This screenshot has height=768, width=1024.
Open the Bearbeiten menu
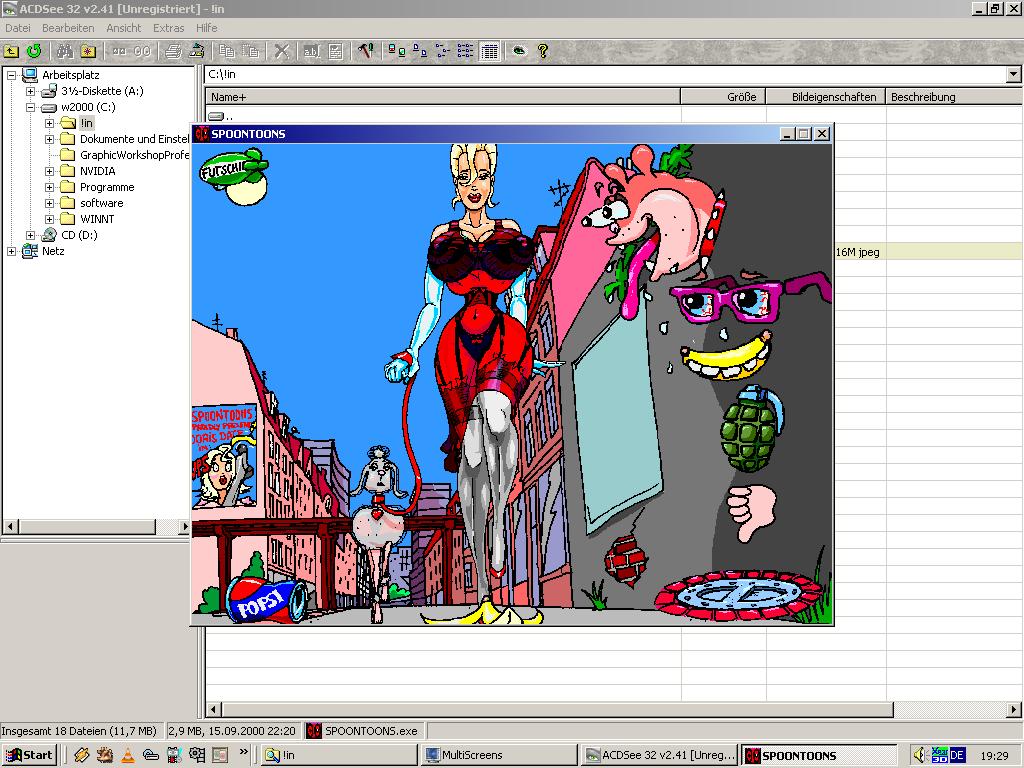point(68,28)
